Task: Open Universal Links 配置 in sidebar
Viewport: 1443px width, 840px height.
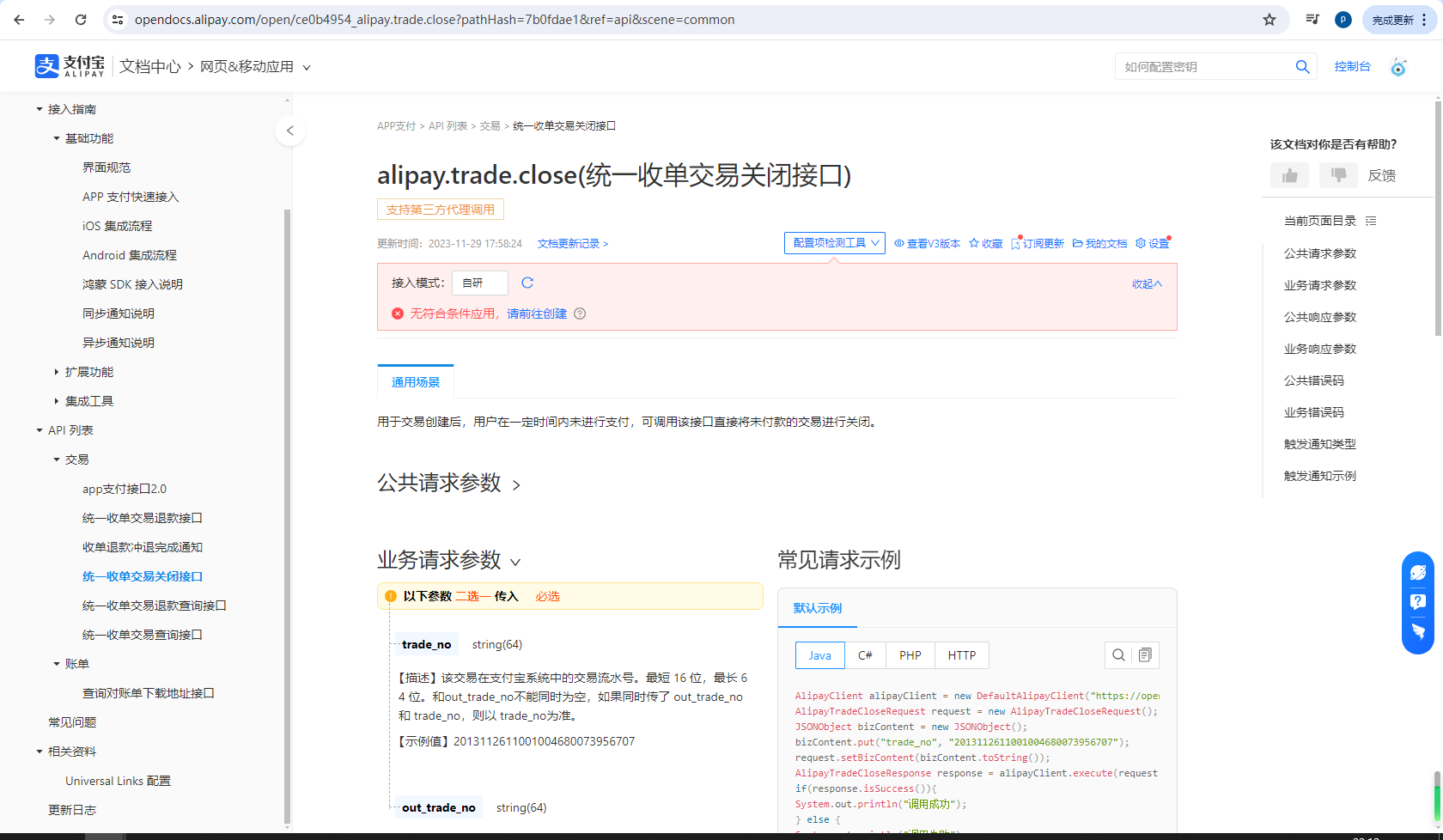Action: [119, 781]
